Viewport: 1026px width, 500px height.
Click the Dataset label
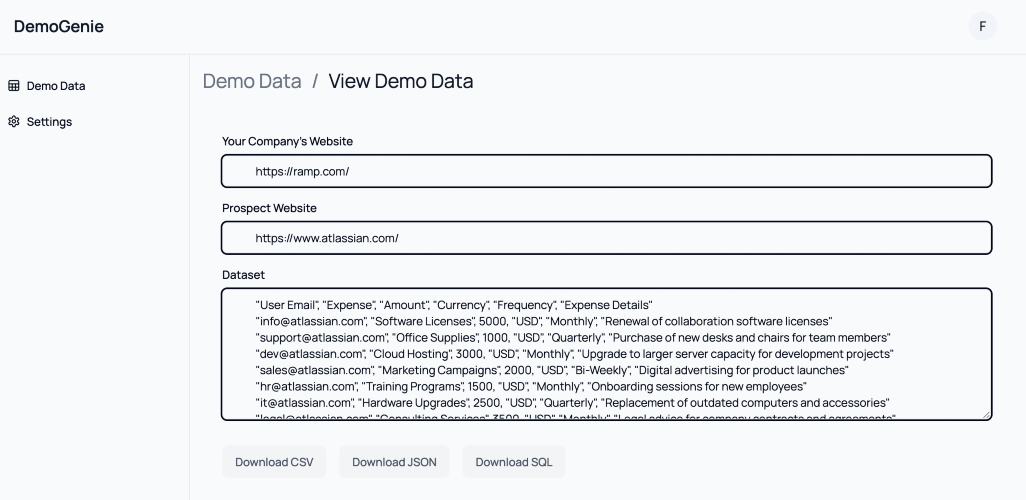[243, 275]
